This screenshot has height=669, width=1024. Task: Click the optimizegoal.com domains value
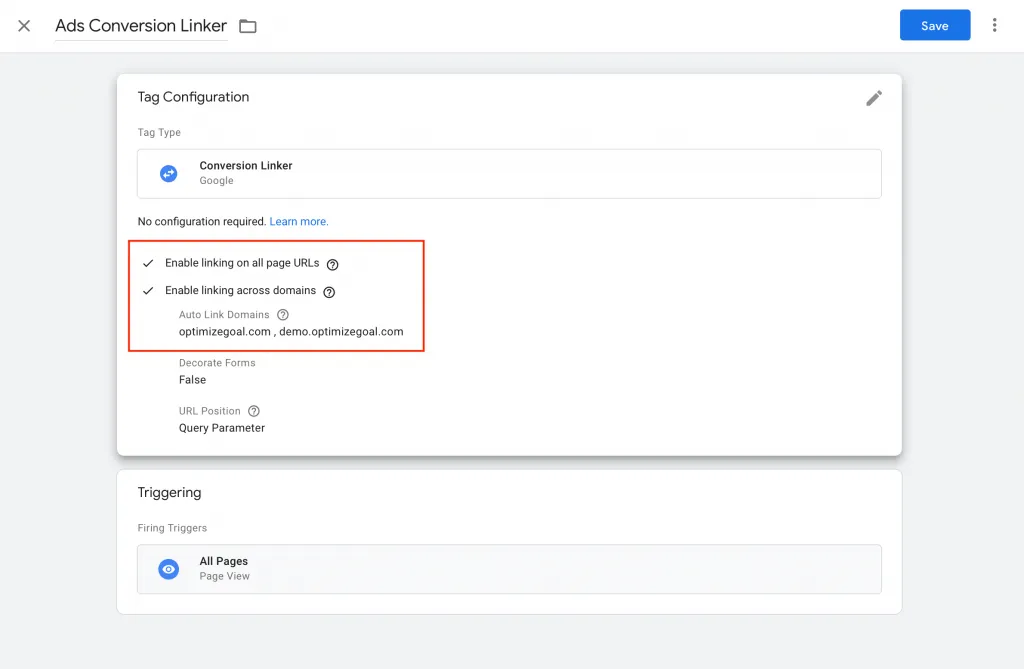coord(291,332)
